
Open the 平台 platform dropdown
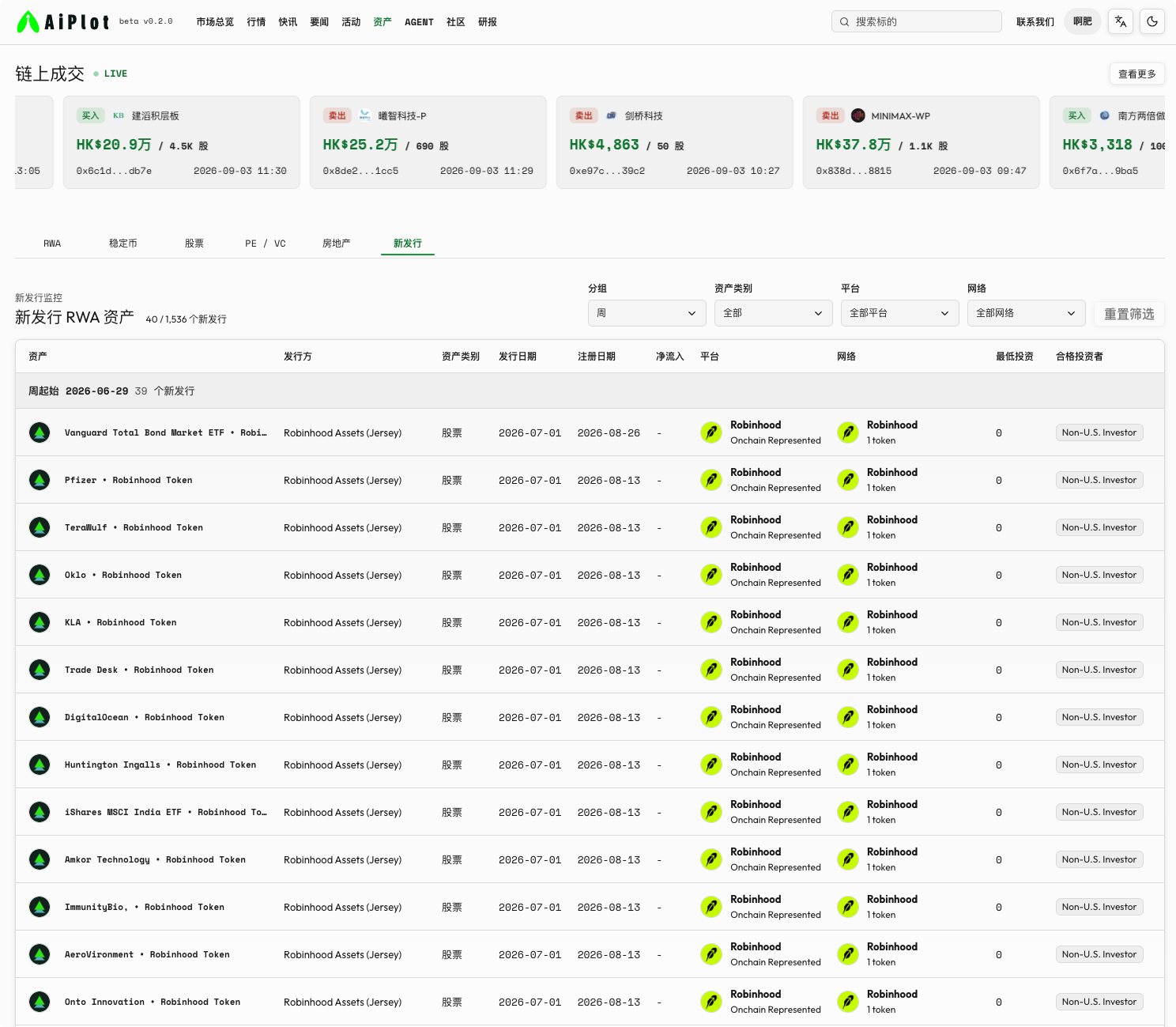point(900,313)
